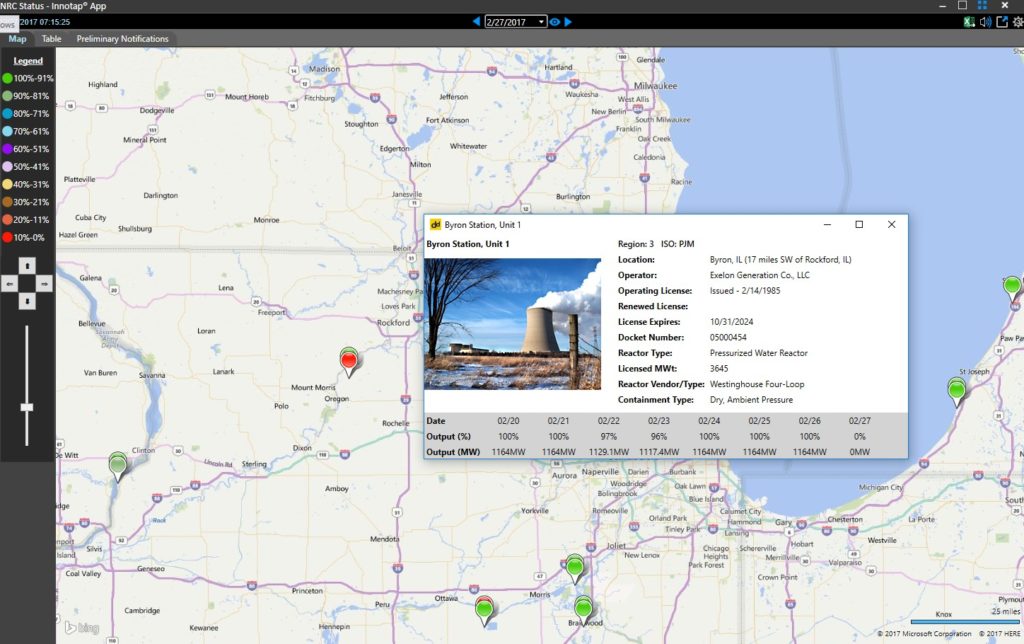Pan the map left
1024x644 pixels.
10,283
